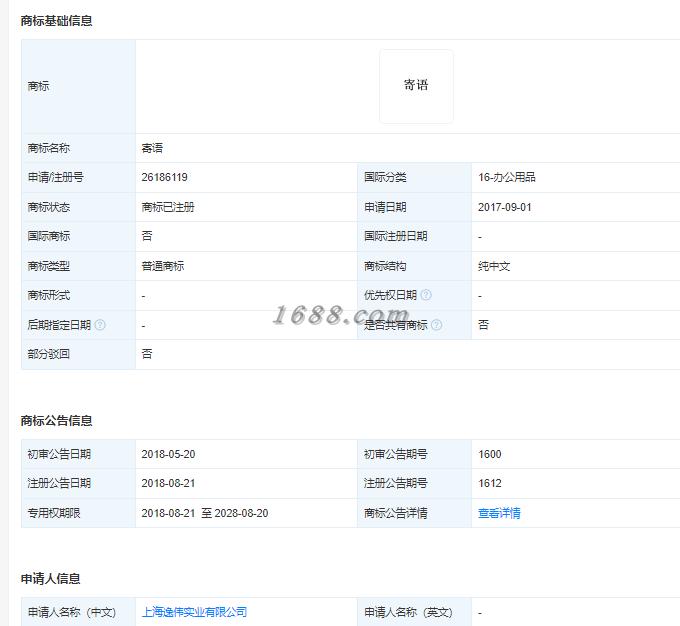Open 查看详情 trademark announcement link
This screenshot has height=626, width=680.
coord(499,513)
